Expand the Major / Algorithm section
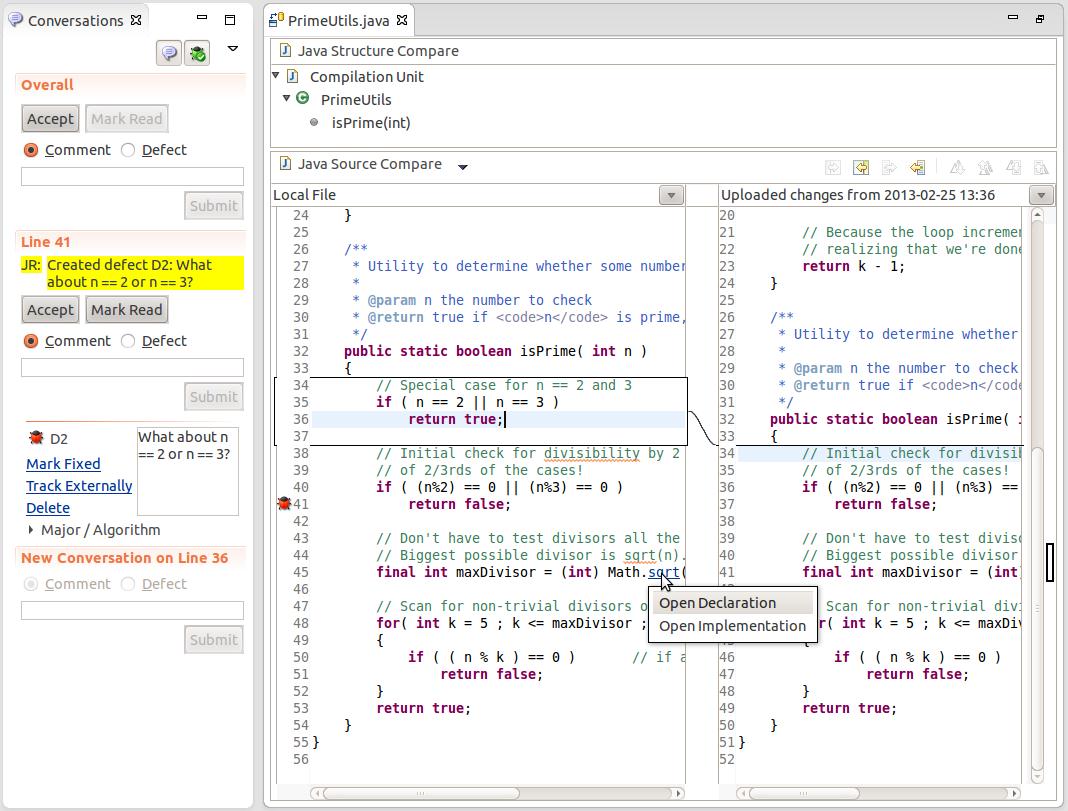 pyautogui.click(x=31, y=529)
